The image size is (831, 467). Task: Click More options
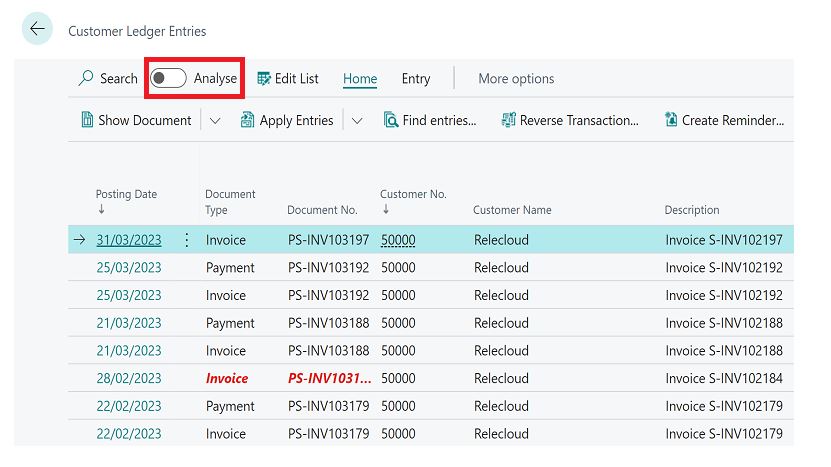coord(516,79)
